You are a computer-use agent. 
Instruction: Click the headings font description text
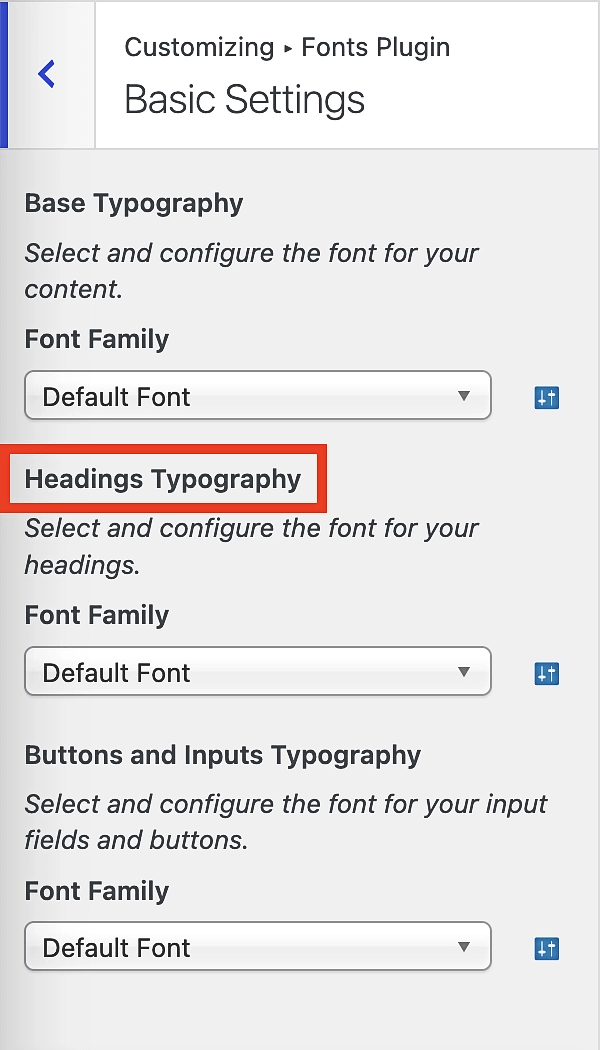coord(251,546)
